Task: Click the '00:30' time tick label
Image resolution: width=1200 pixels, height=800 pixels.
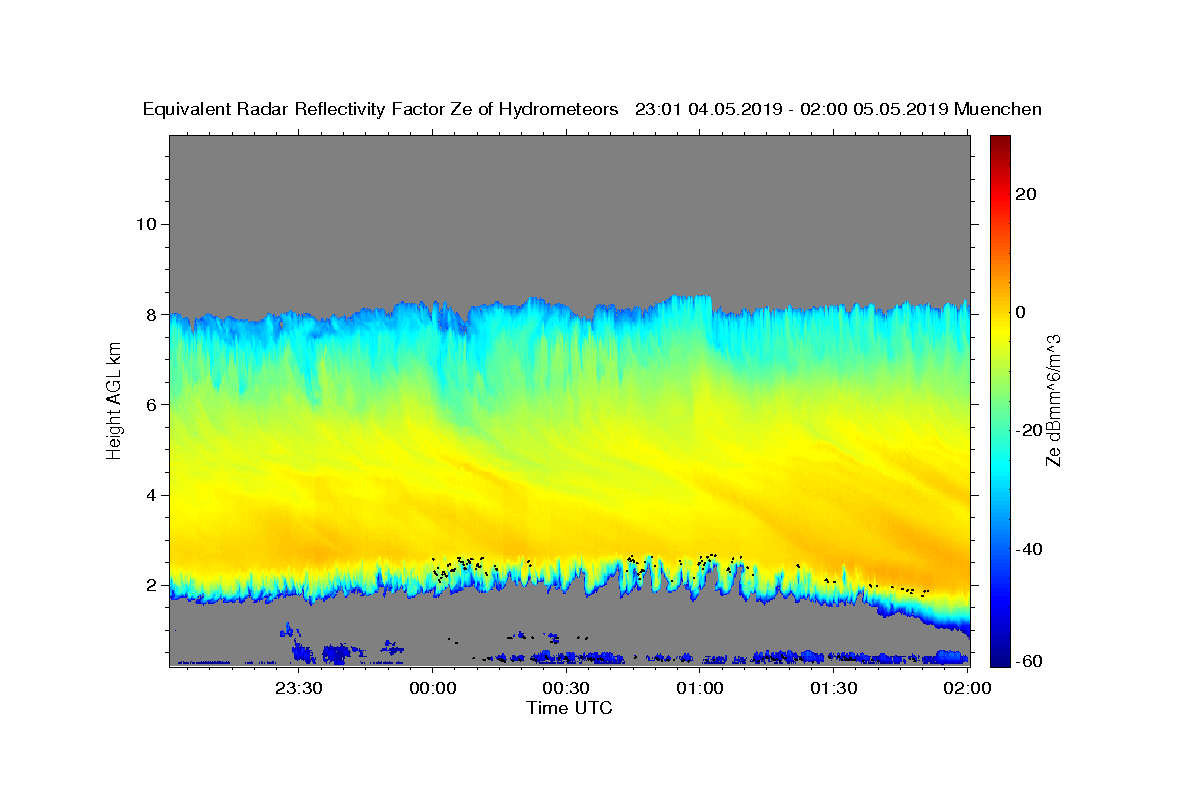Action: (566, 688)
